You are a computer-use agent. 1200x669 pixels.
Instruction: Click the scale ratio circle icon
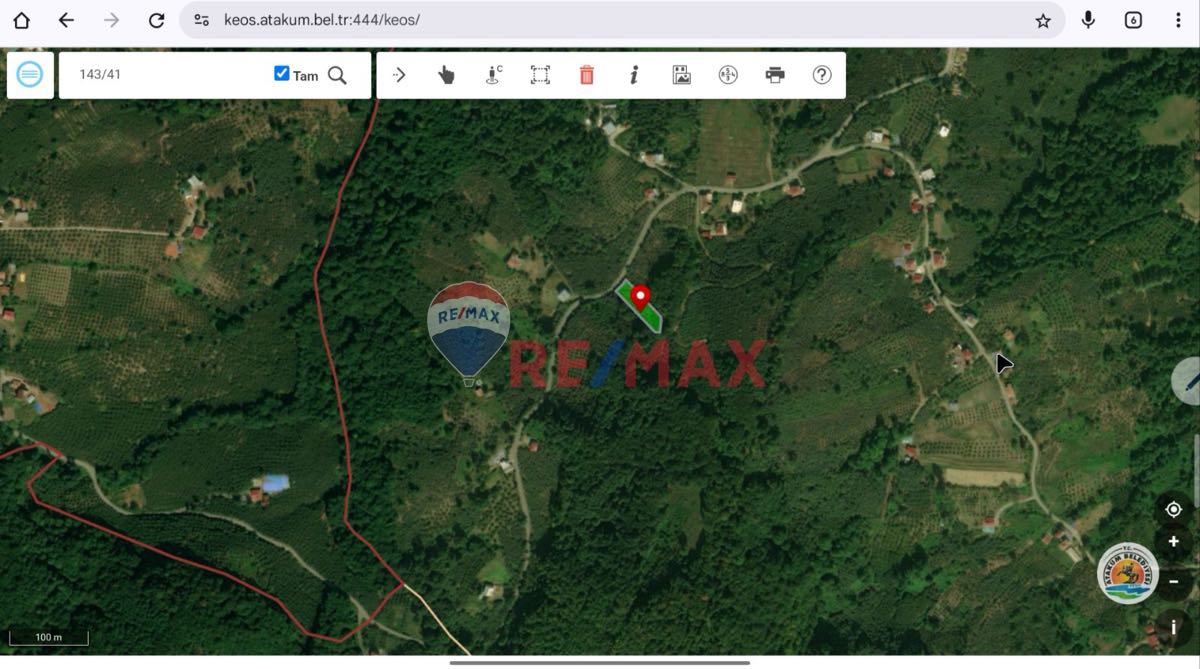pyautogui.click(x=728, y=75)
